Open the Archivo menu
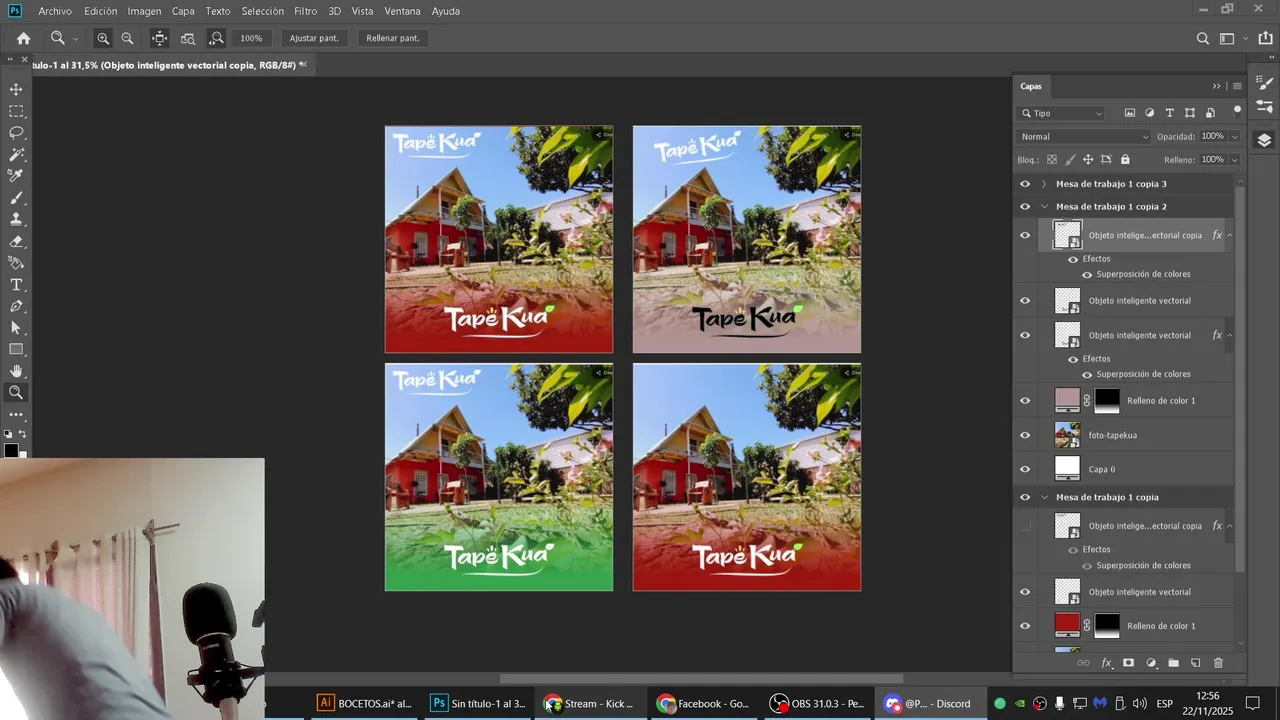The height and width of the screenshot is (720, 1280). point(55,11)
